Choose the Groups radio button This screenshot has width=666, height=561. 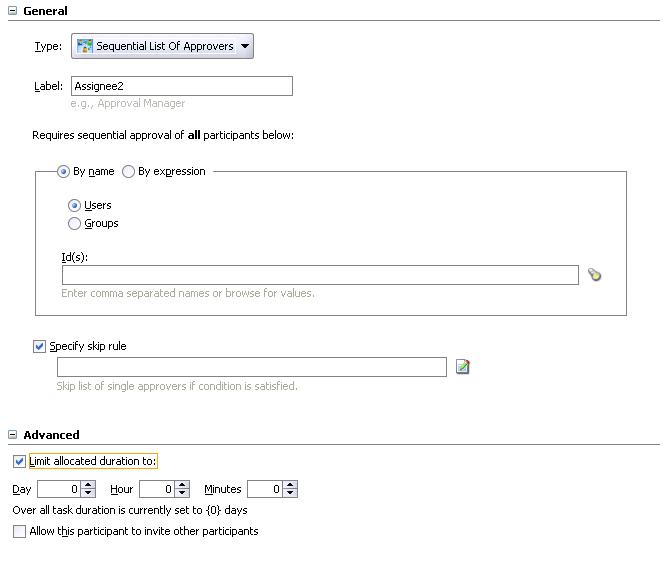pos(74,224)
